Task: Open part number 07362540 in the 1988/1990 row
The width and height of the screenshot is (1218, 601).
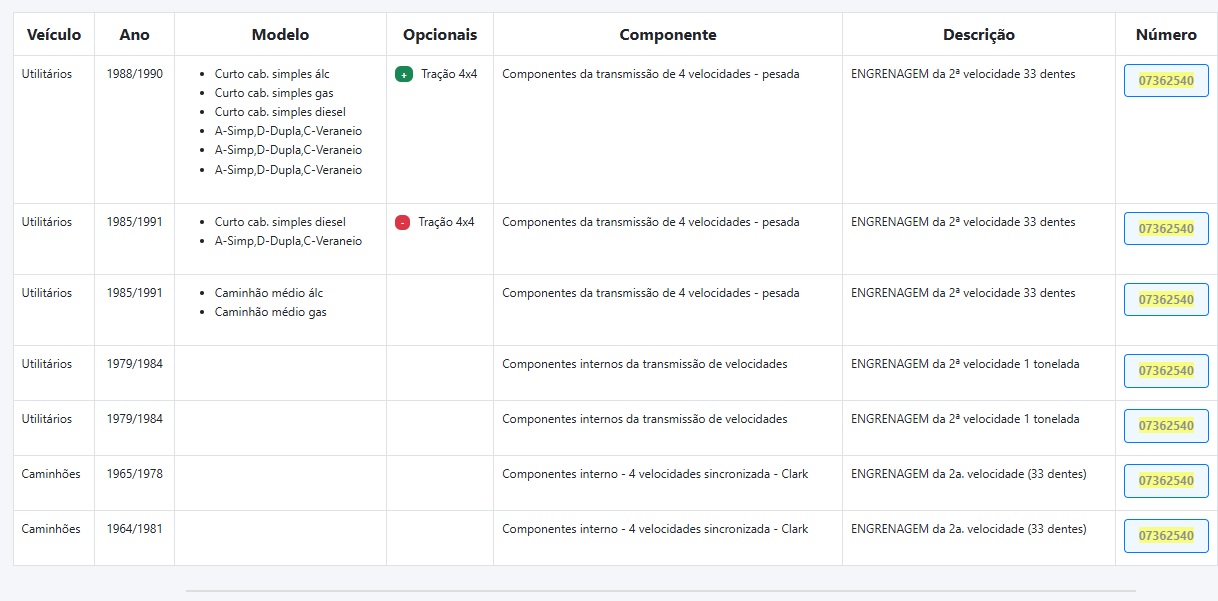Action: point(1166,81)
